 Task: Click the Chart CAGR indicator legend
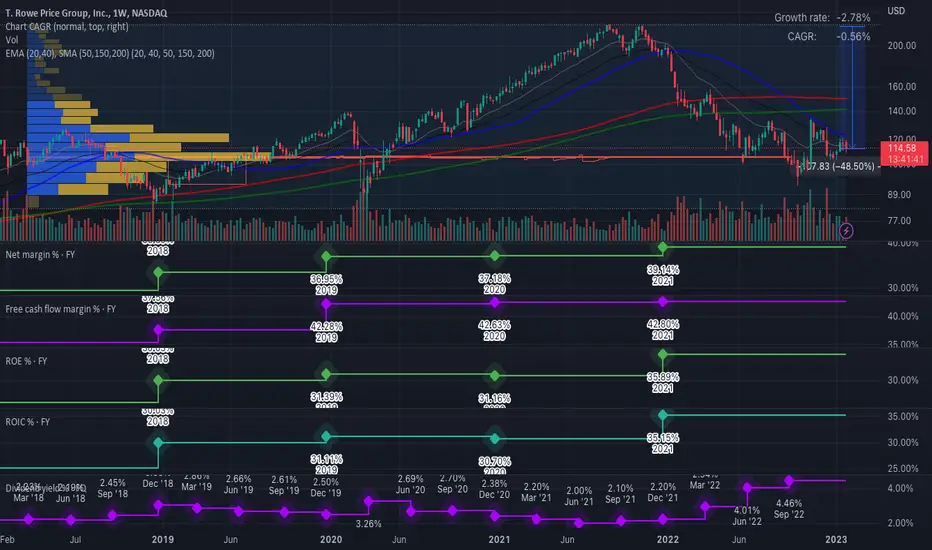tap(67, 26)
